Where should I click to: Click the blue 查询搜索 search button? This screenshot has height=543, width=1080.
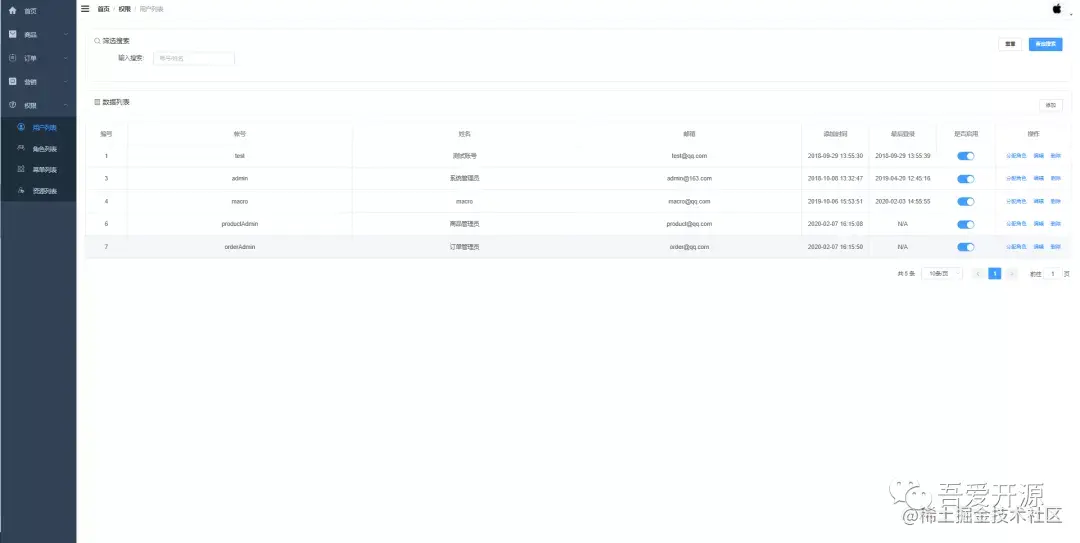point(1046,44)
